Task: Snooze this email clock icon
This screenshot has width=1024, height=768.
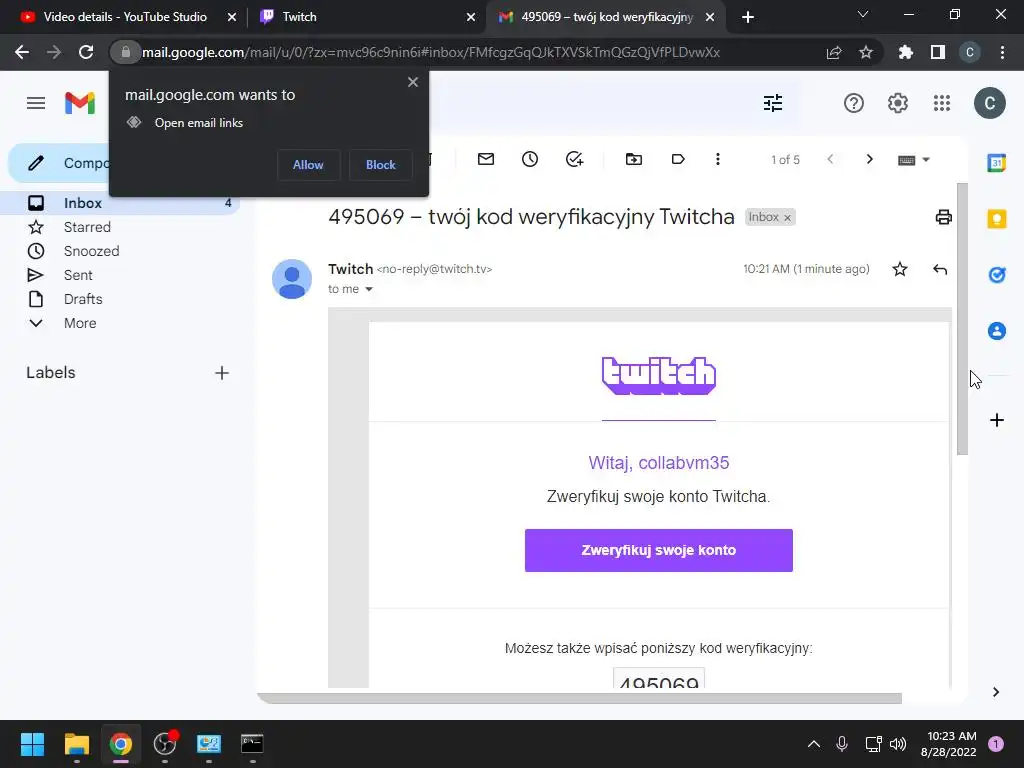Action: tap(530, 159)
